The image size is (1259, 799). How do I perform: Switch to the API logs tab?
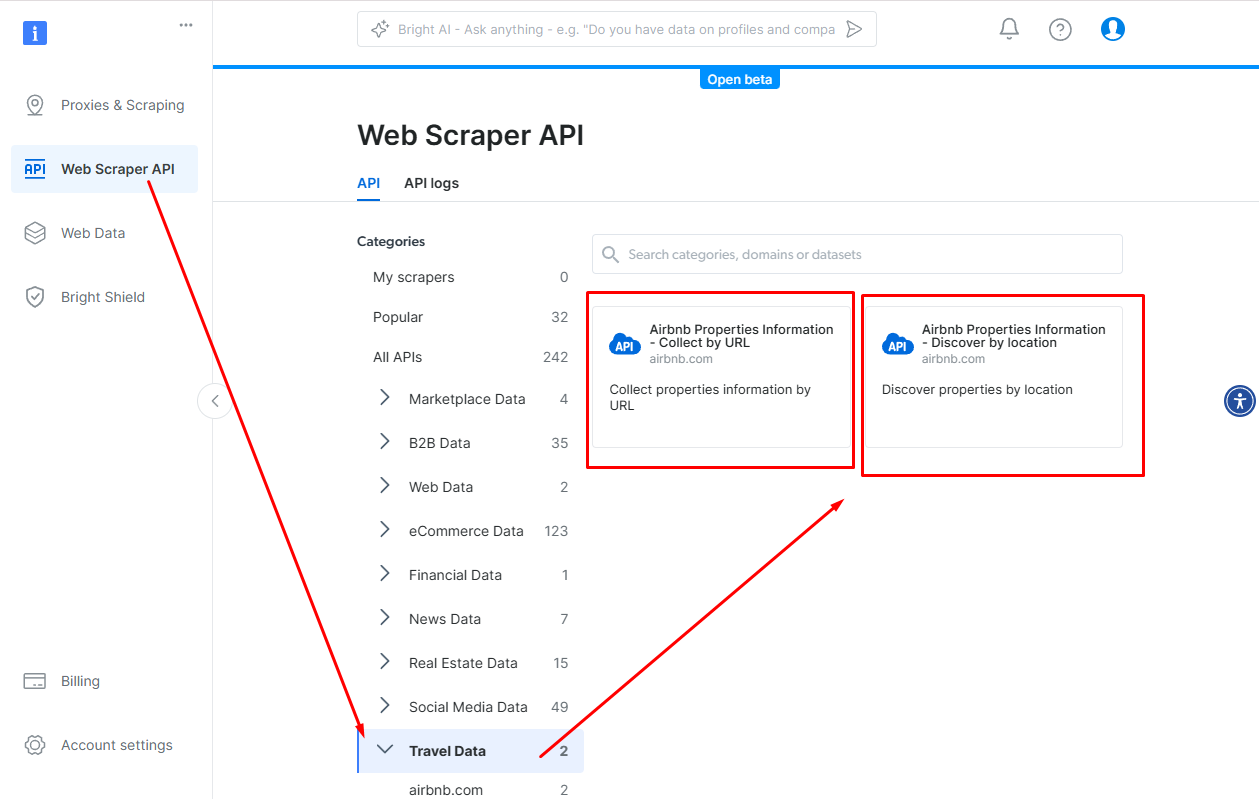(431, 183)
